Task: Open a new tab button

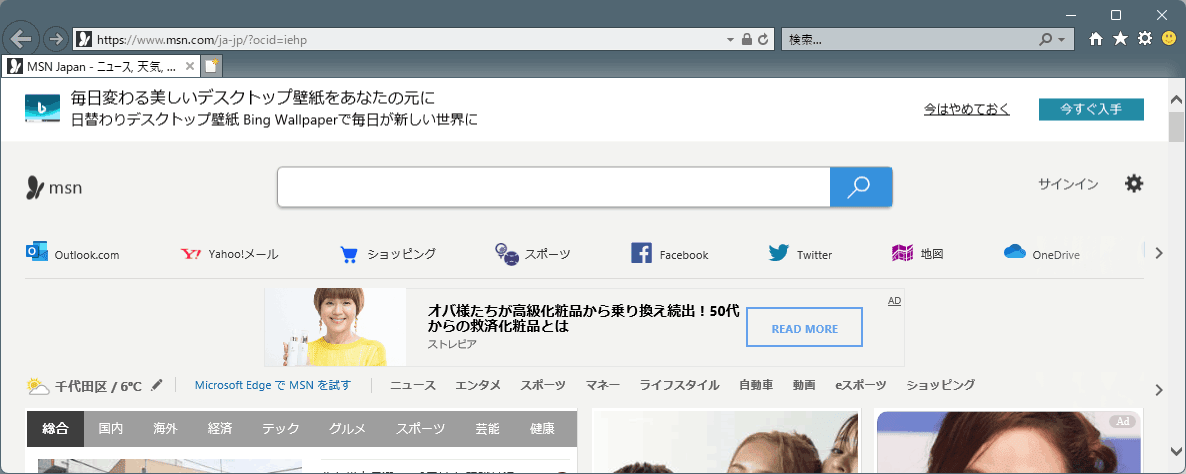Action: pos(211,67)
